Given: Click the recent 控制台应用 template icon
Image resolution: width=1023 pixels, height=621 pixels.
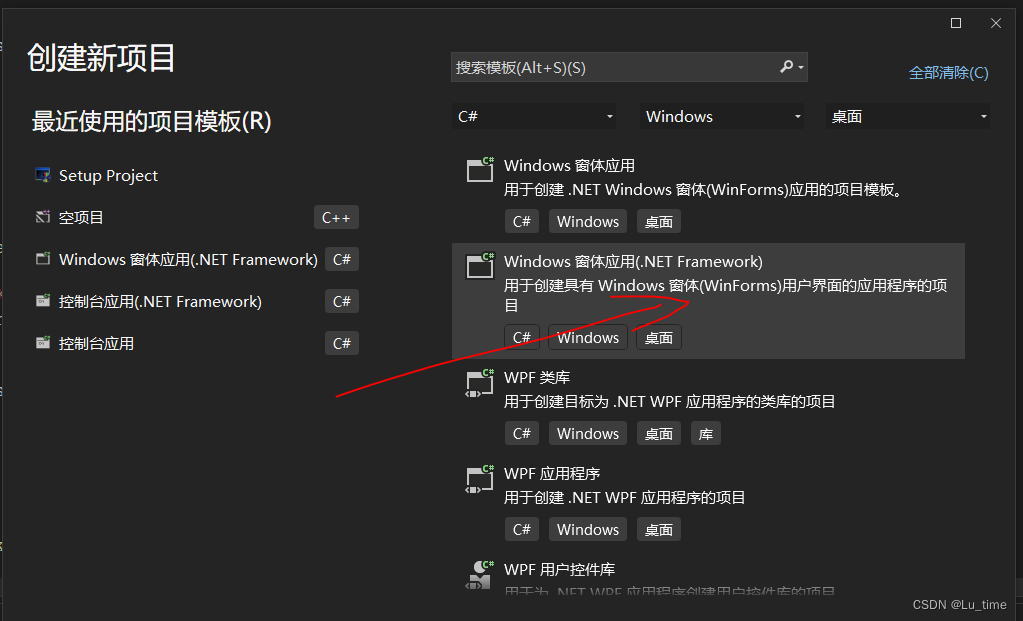Looking at the screenshot, I should click(x=43, y=342).
